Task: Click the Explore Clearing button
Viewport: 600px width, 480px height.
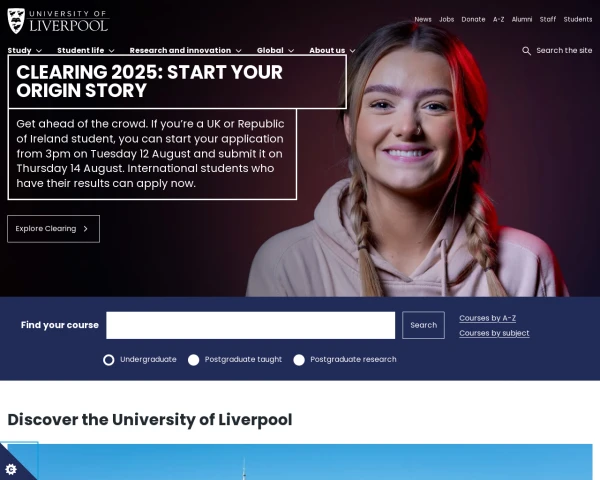Action: tap(54, 229)
